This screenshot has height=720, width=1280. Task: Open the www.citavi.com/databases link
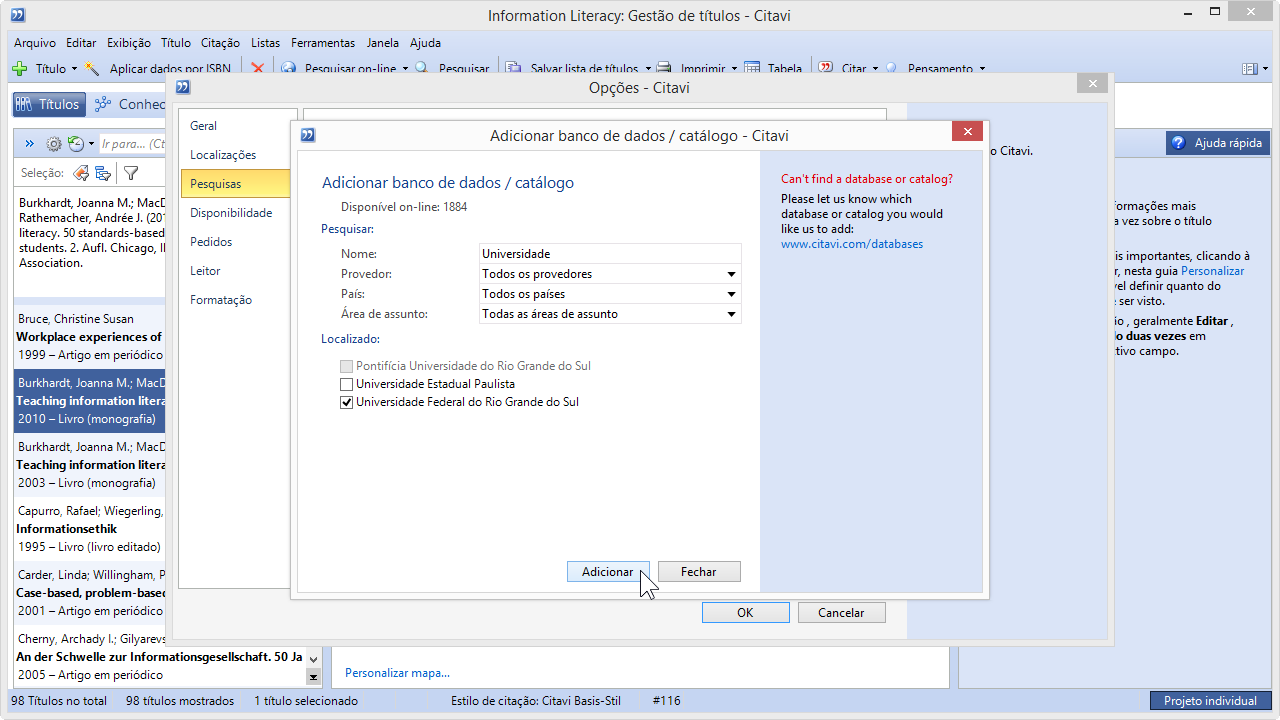point(852,244)
